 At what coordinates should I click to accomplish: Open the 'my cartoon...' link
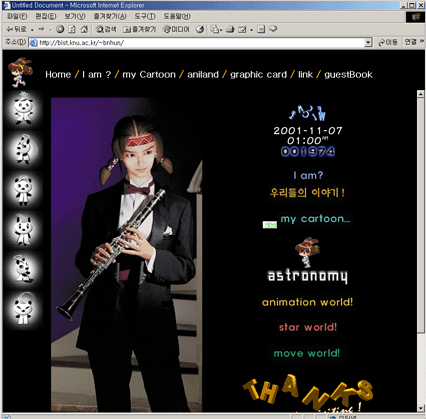[x=315, y=219]
